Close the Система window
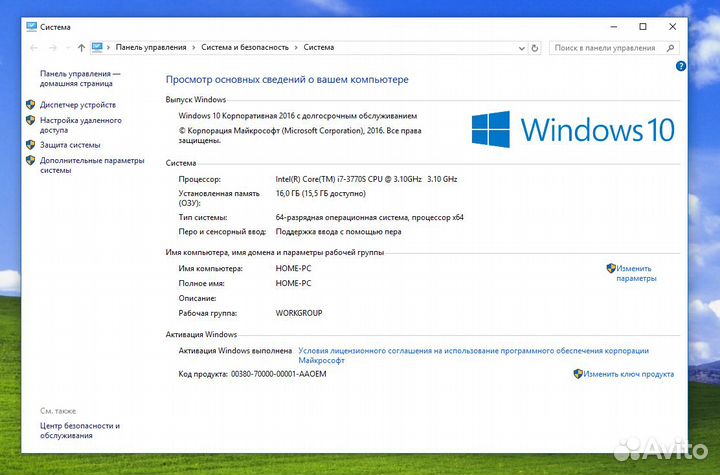The height and width of the screenshot is (475, 720). (x=672, y=27)
